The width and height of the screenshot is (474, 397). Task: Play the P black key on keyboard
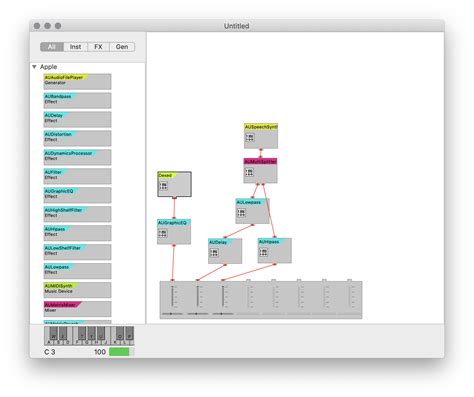point(129,332)
